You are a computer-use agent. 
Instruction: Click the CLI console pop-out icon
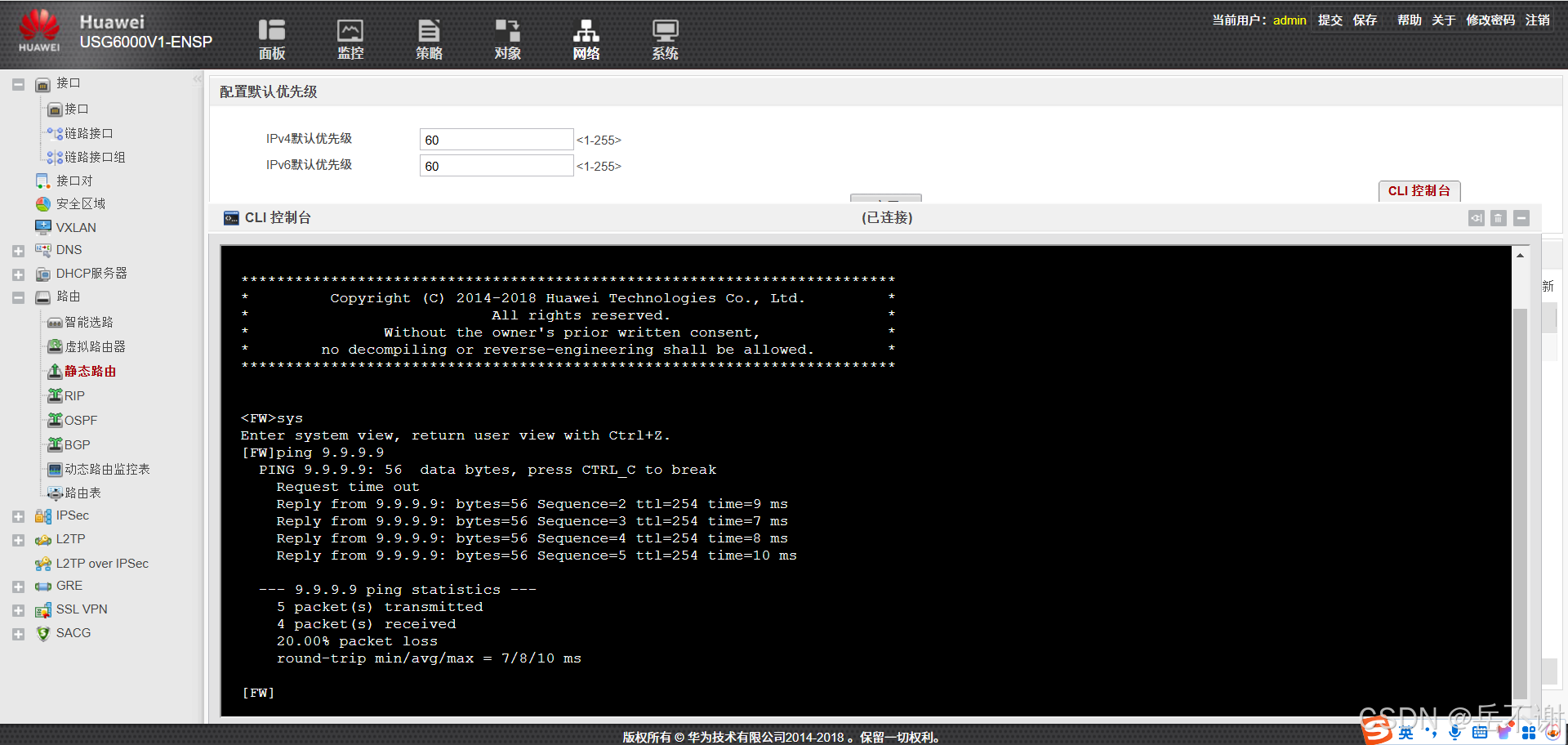tap(1476, 218)
